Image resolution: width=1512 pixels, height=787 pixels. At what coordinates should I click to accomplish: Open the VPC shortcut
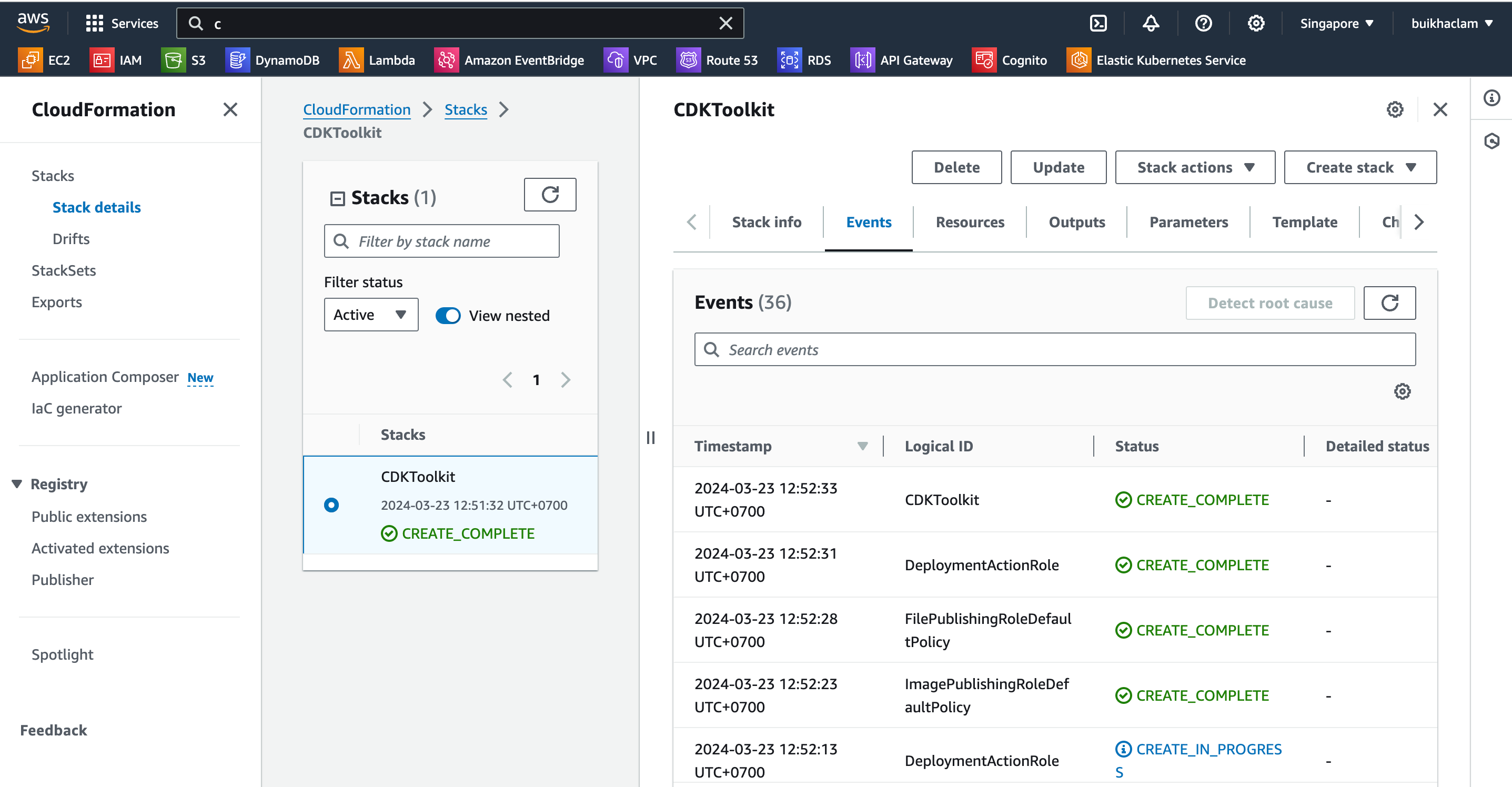coord(630,60)
